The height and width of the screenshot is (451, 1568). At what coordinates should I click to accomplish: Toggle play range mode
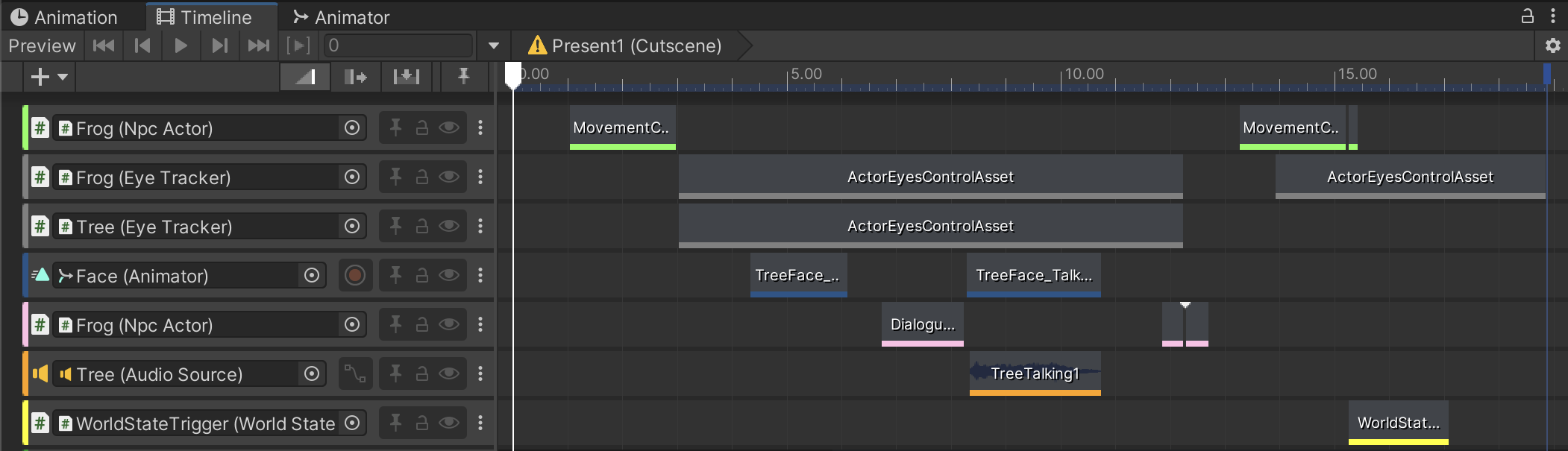pos(298,45)
